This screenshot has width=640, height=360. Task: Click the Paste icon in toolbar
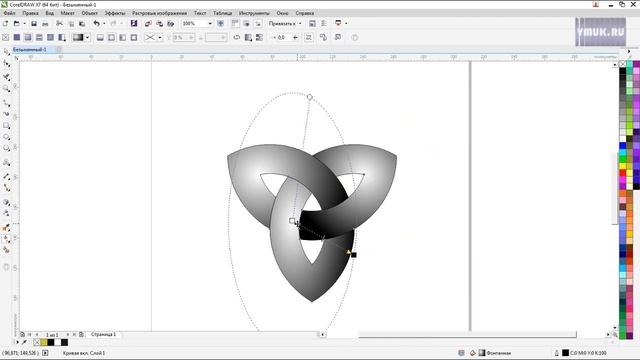click(x=82, y=24)
